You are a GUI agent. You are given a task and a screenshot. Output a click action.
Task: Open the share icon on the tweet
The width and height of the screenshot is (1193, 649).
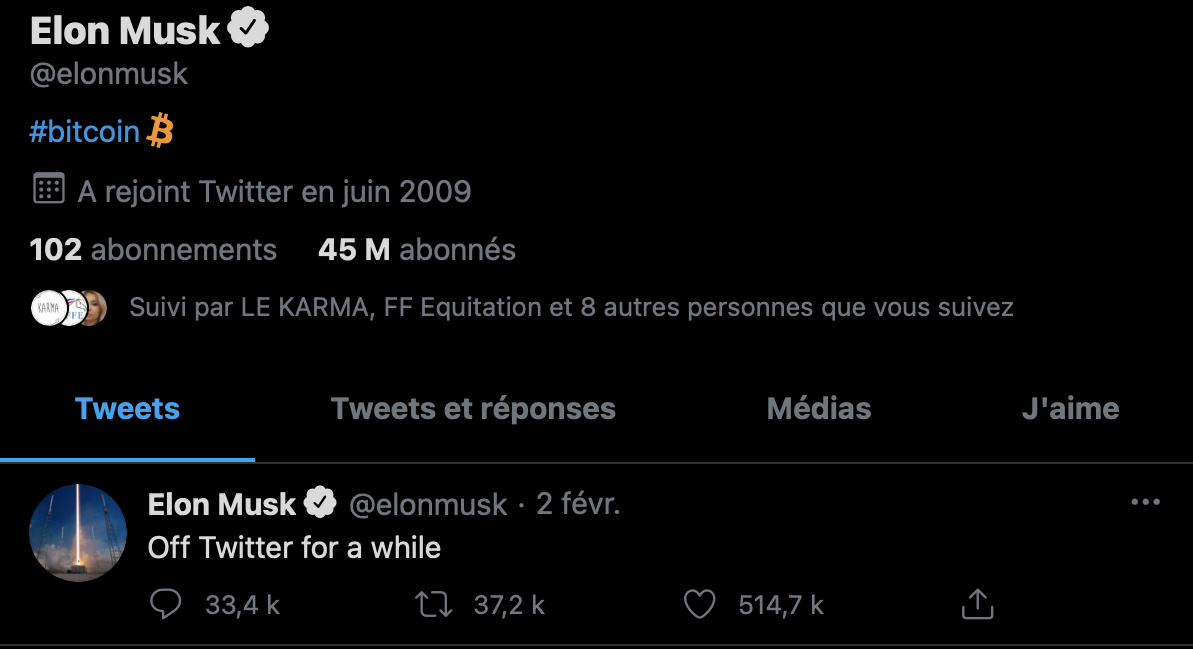click(976, 604)
